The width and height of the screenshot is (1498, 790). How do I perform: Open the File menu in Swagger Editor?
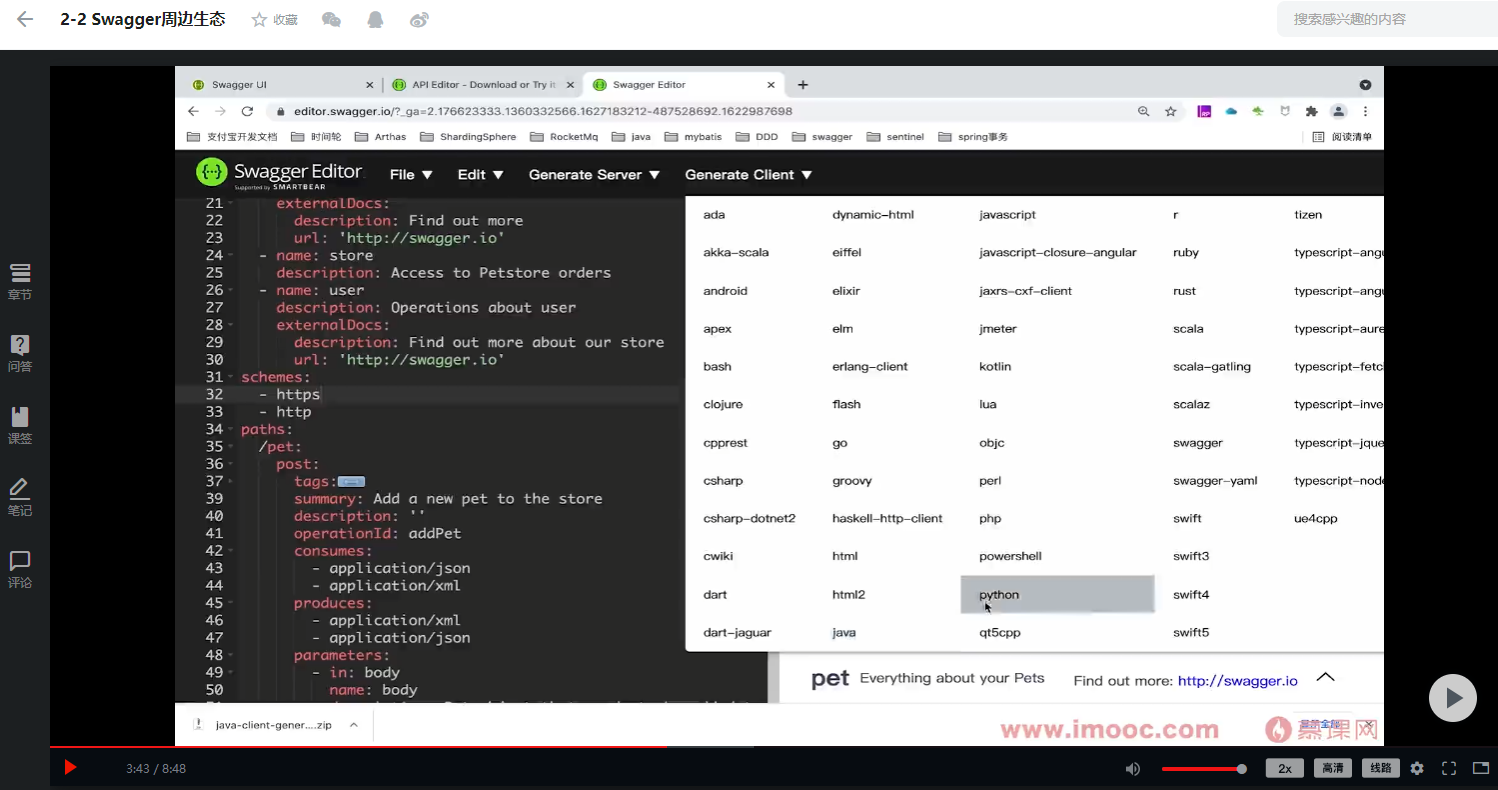[x=411, y=174]
